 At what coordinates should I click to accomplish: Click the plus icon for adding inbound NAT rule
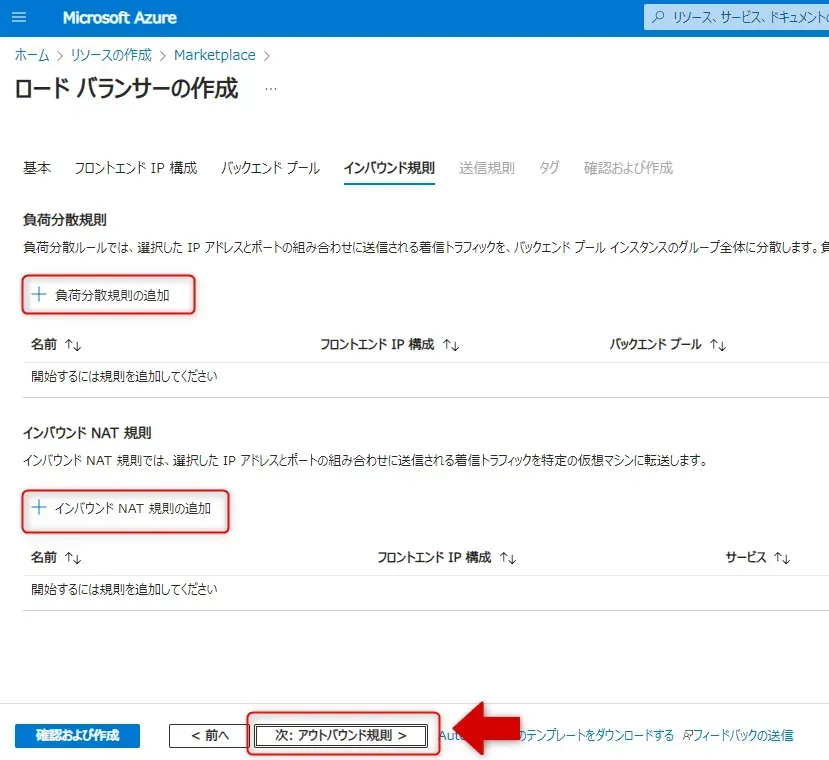tap(39, 508)
